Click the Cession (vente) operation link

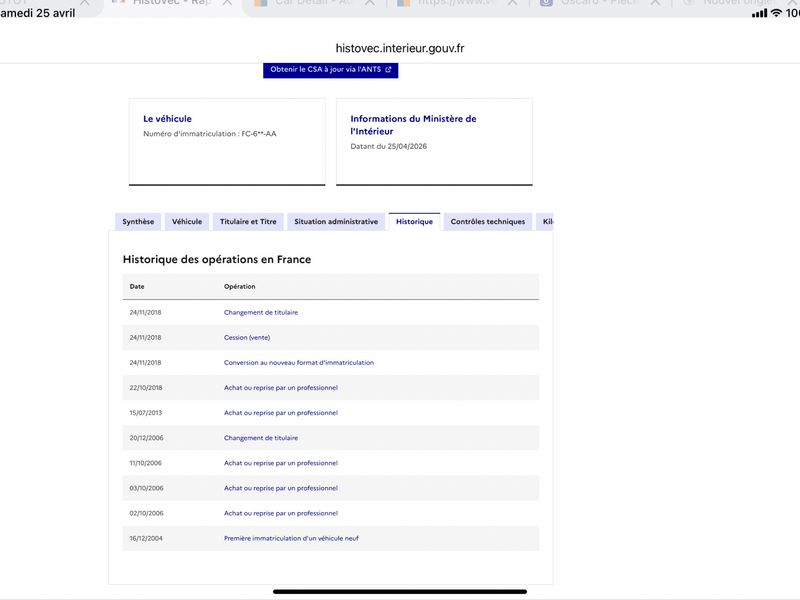coord(247,338)
